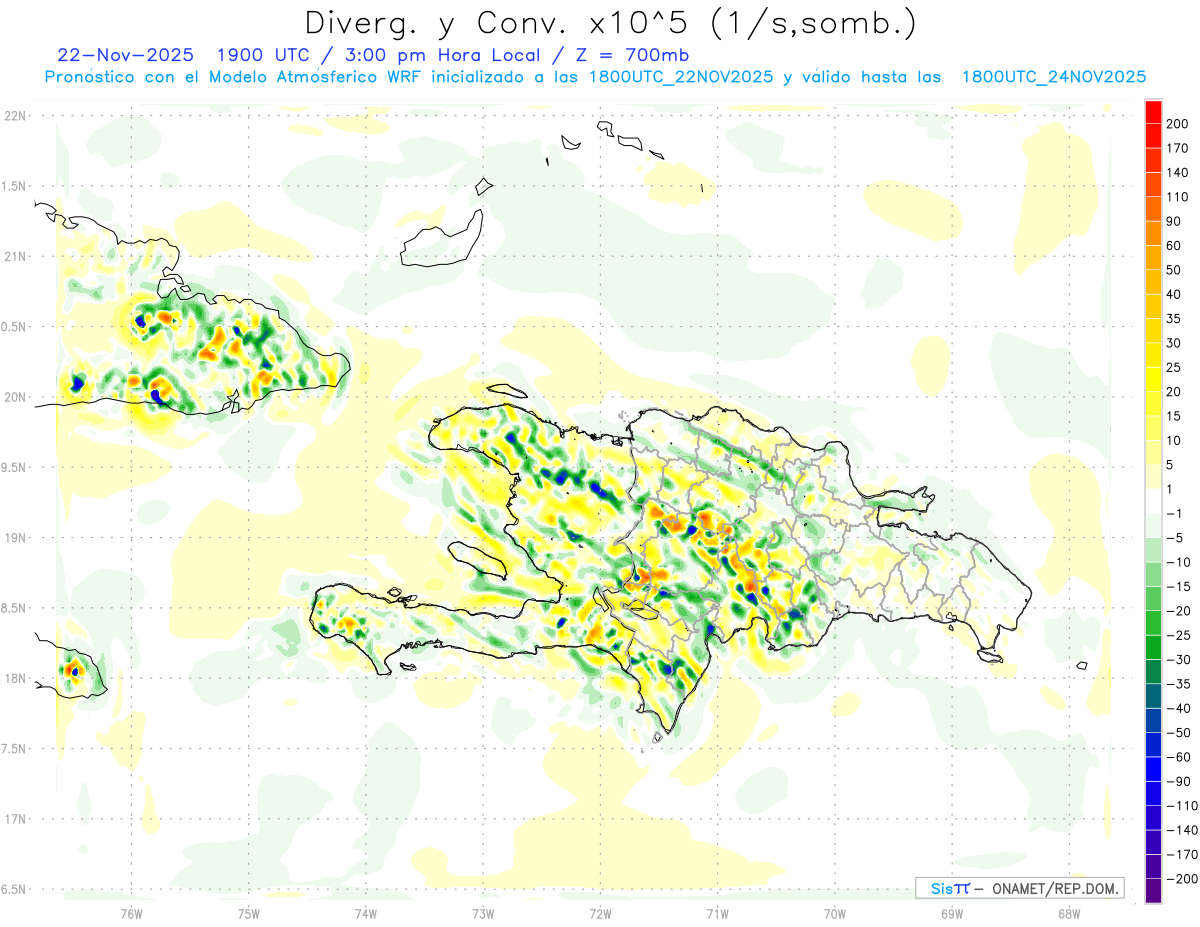The image size is (1200, 927).
Task: Click the yellow legend swatch between 25 and 20
Action: 1153,380
